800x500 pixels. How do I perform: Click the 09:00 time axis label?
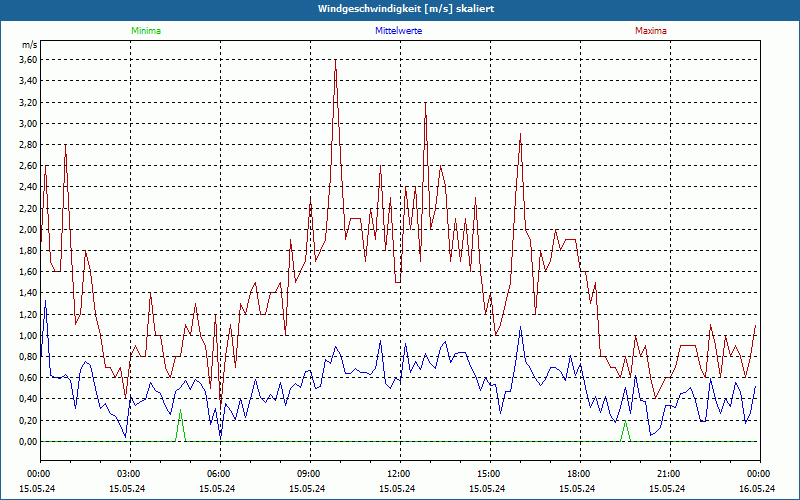coord(310,474)
